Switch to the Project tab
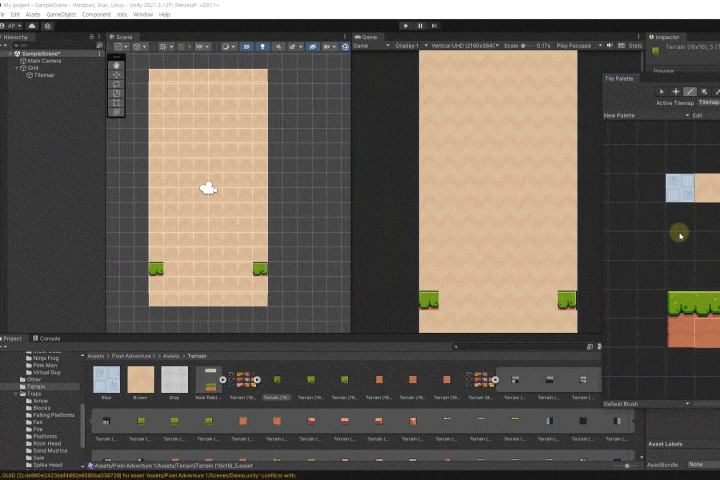The image size is (720, 480). coord(12,339)
